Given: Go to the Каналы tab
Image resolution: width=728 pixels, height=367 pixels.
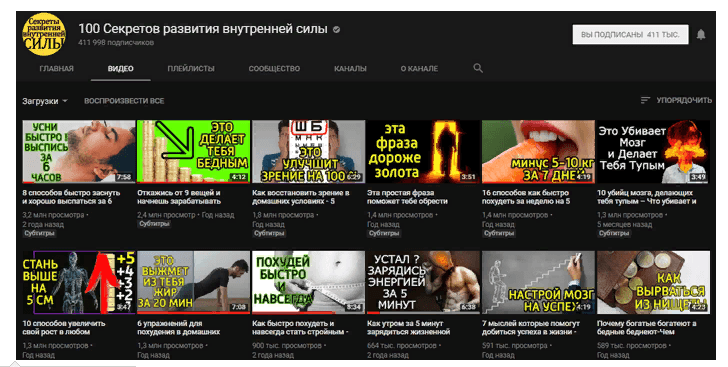Looking at the screenshot, I should [350, 68].
